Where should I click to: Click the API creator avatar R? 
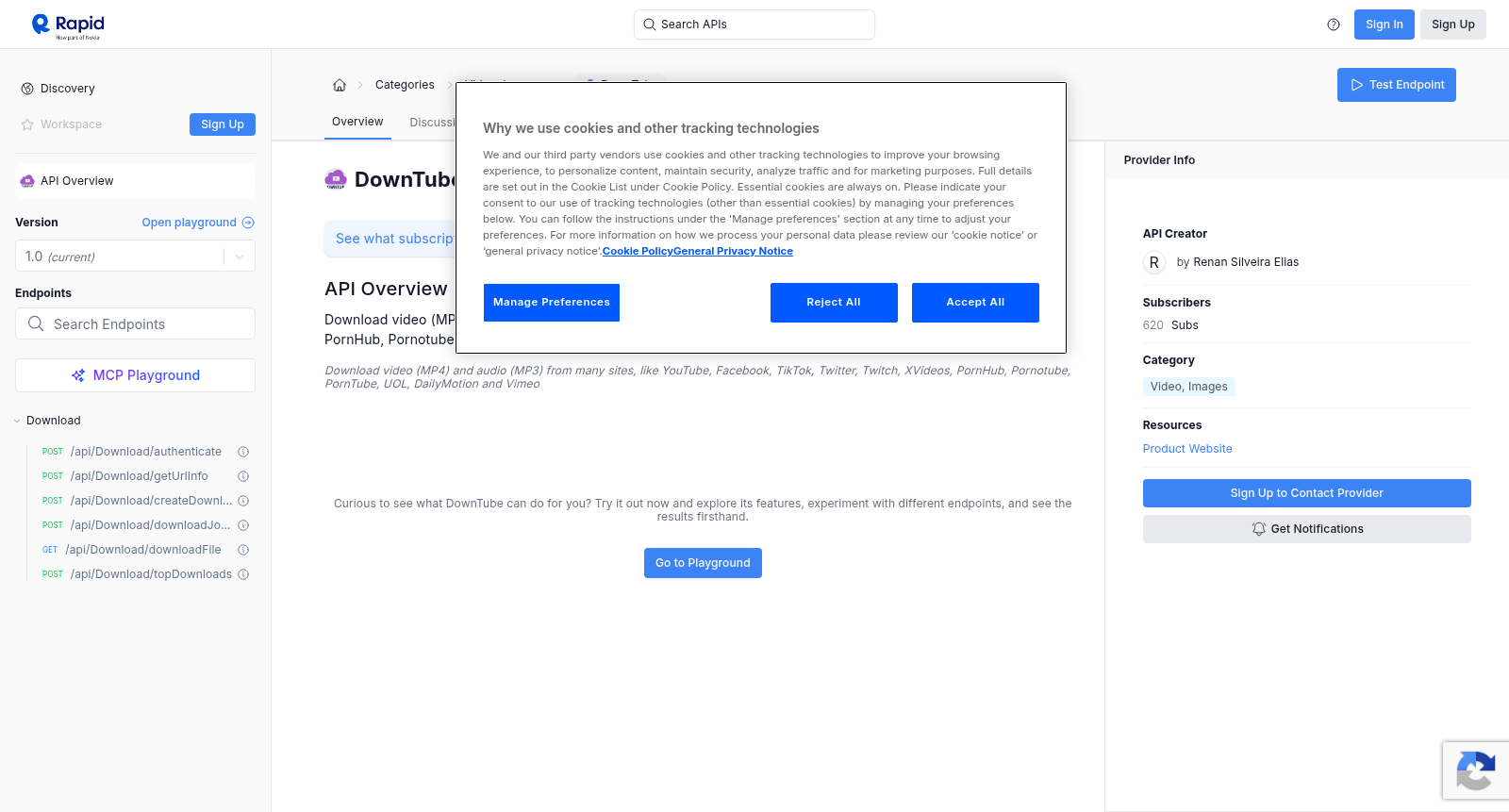[x=1154, y=262]
